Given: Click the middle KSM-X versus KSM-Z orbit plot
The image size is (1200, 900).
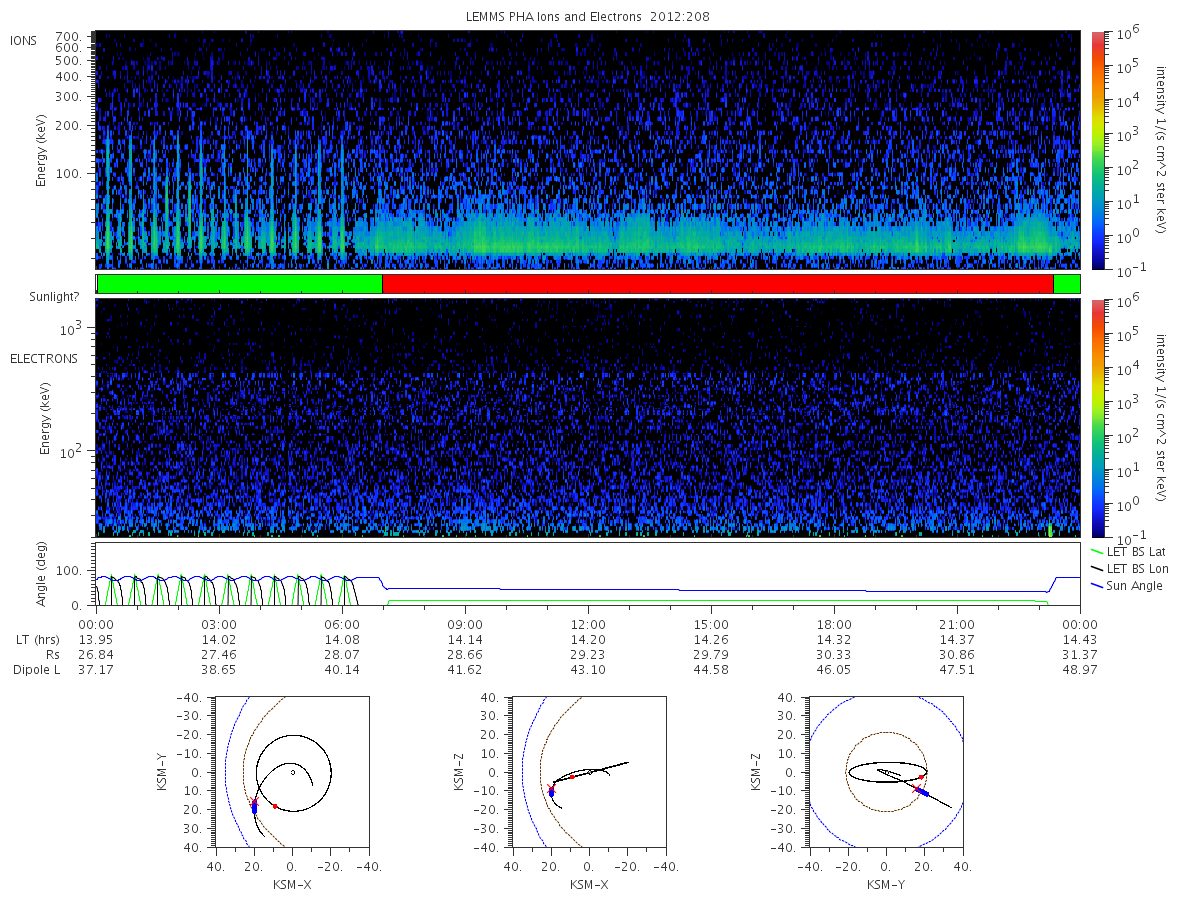Looking at the screenshot, I should pos(588,772).
